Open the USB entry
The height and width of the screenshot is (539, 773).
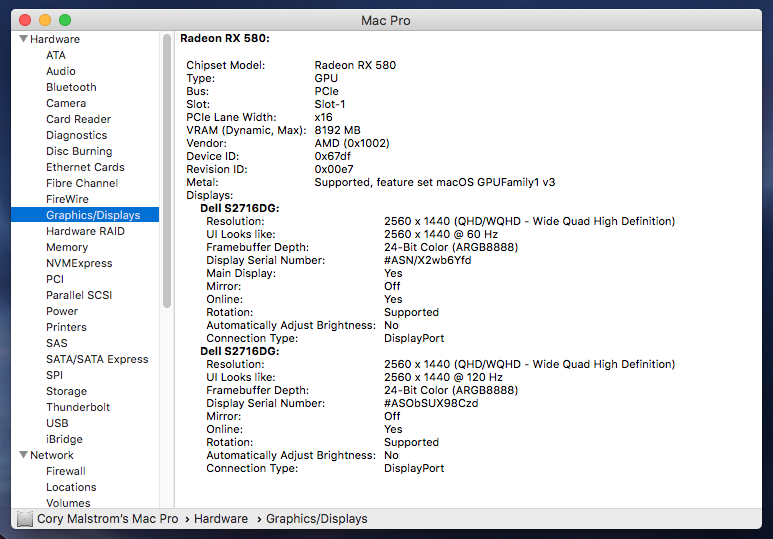[57, 423]
